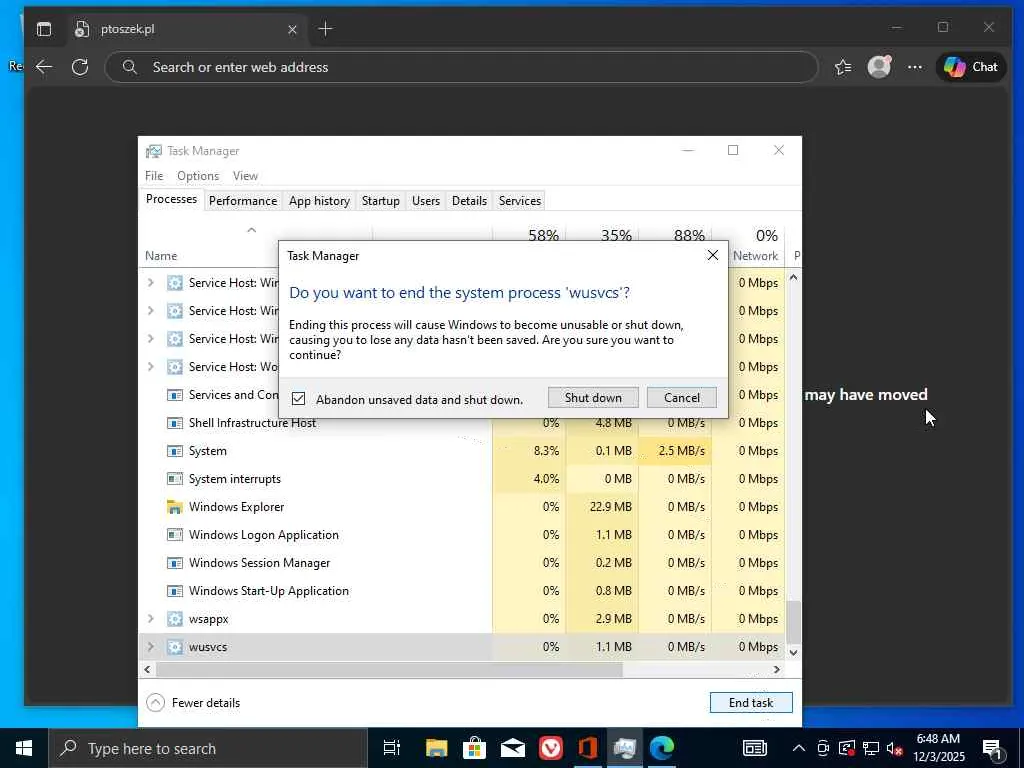Open the Edge profile avatar

click(x=879, y=67)
